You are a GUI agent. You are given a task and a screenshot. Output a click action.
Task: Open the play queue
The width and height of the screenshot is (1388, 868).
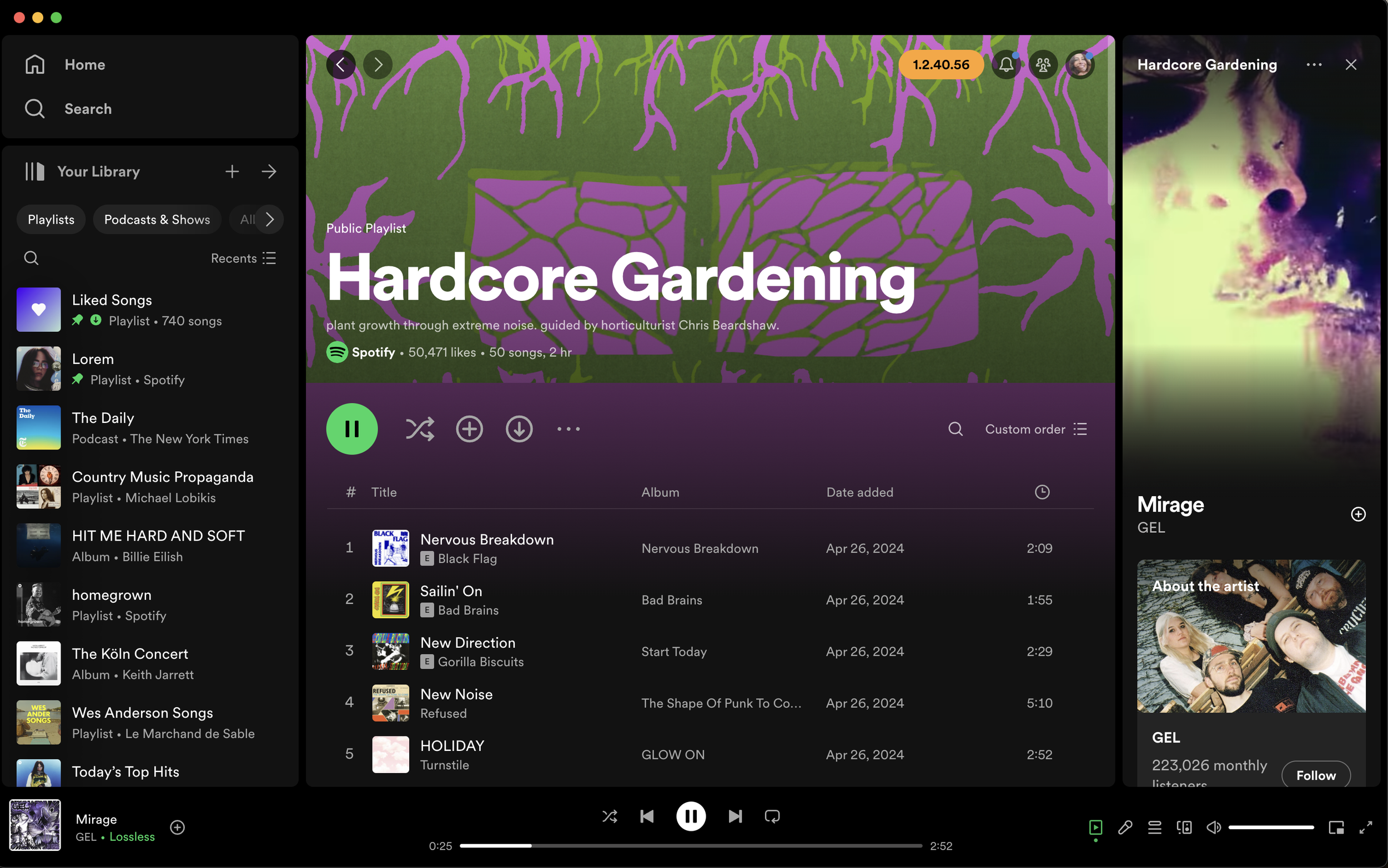click(1154, 827)
